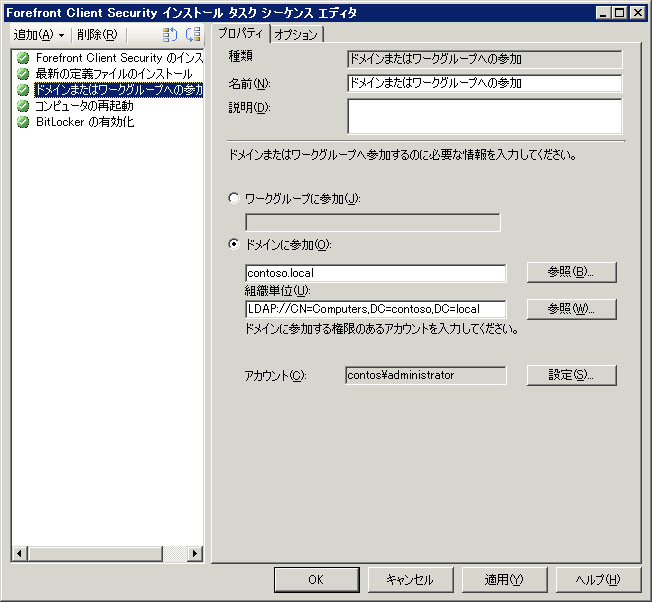This screenshot has height=602, width=652.
Task: Close the task sequence editor window
Action: [x=637, y=13]
